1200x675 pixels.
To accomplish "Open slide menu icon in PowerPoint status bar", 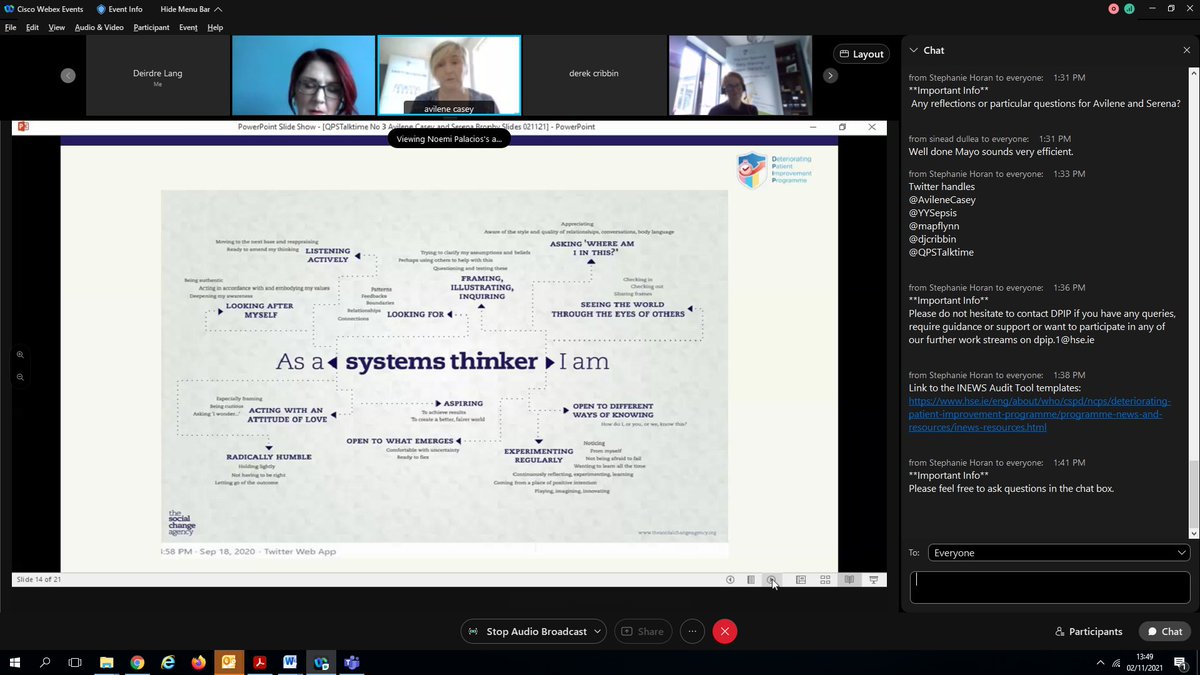I will 751,580.
